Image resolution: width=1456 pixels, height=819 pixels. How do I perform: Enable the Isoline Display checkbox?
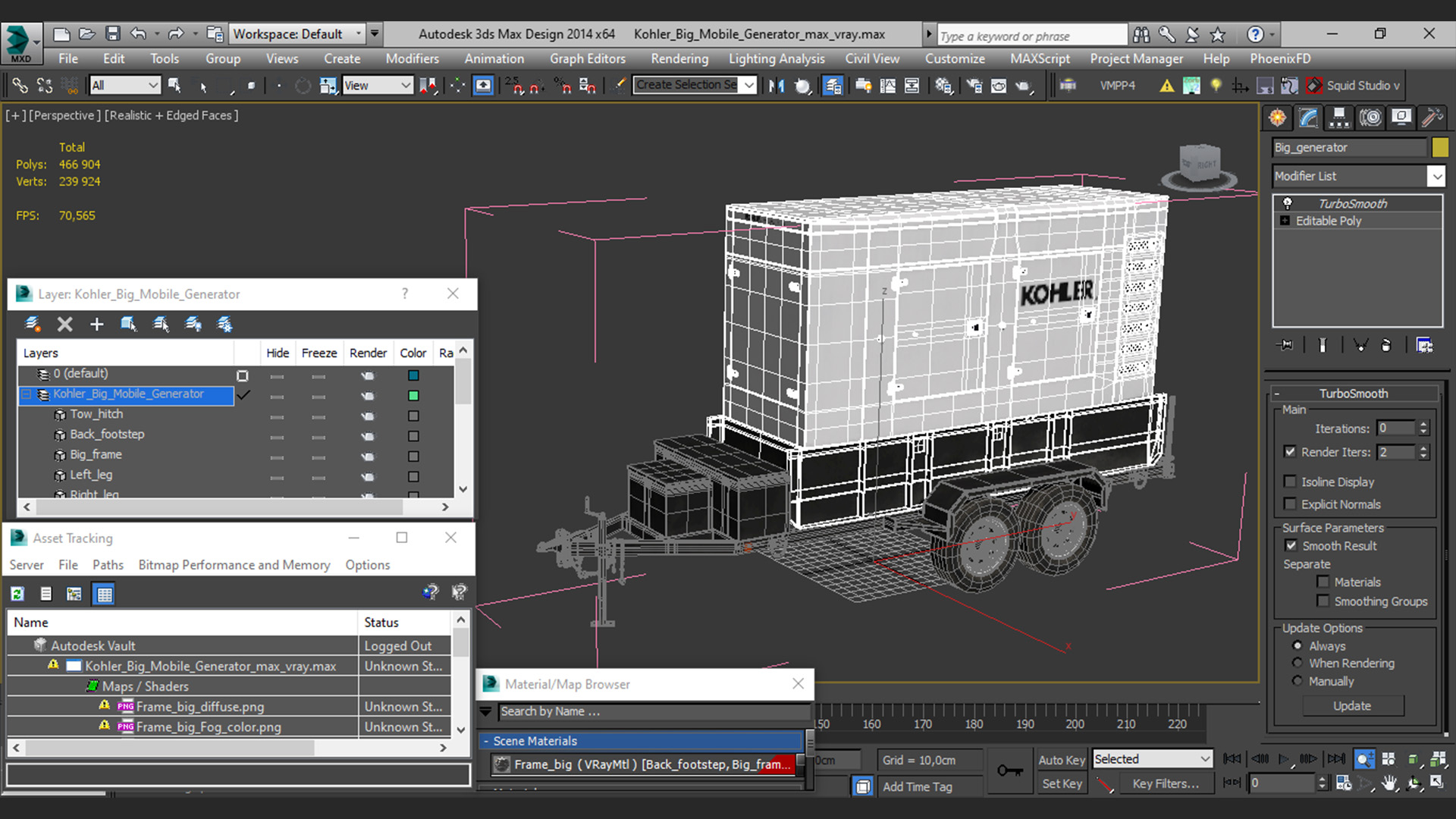click(x=1290, y=482)
